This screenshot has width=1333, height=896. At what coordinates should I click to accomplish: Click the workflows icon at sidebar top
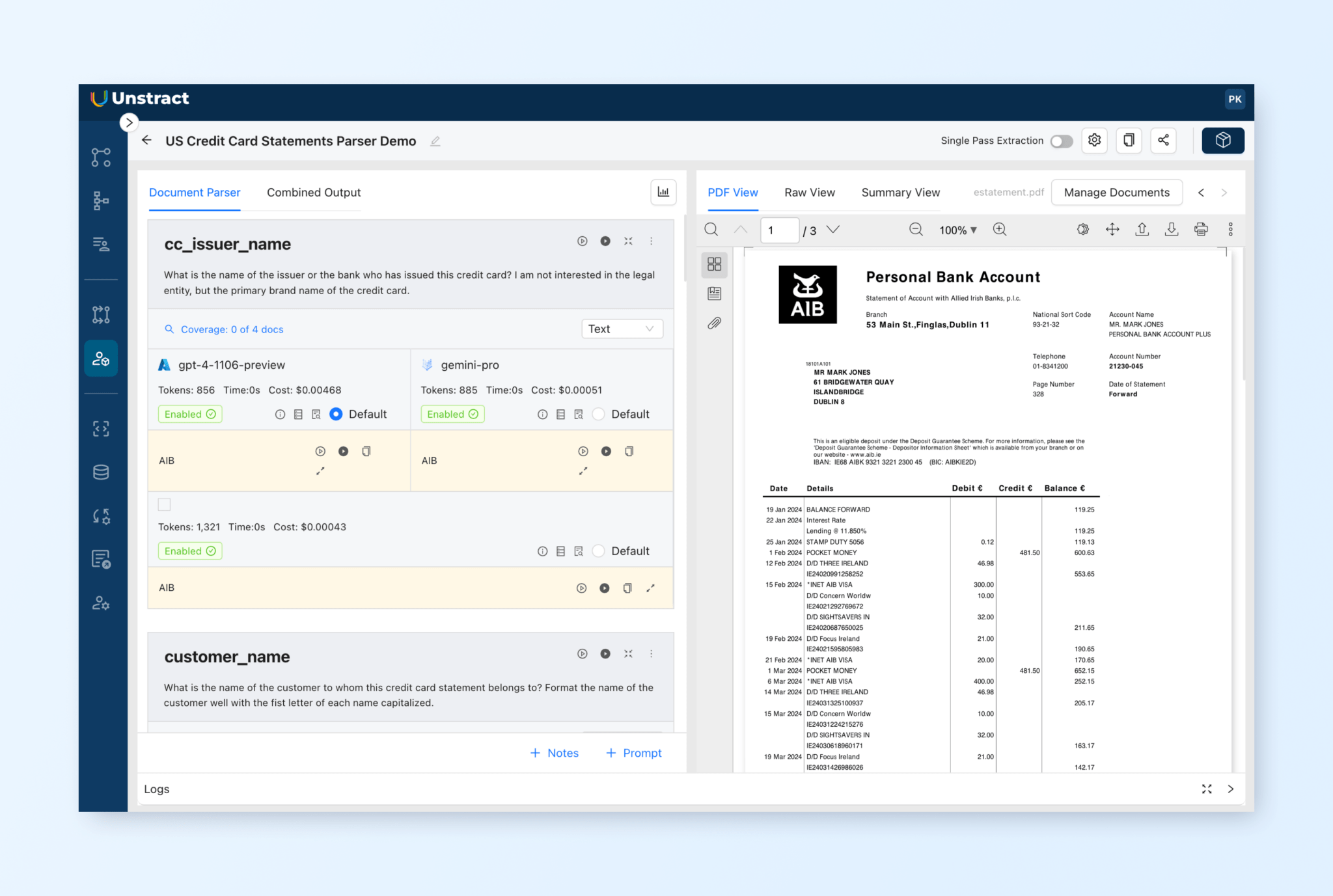pyautogui.click(x=101, y=157)
